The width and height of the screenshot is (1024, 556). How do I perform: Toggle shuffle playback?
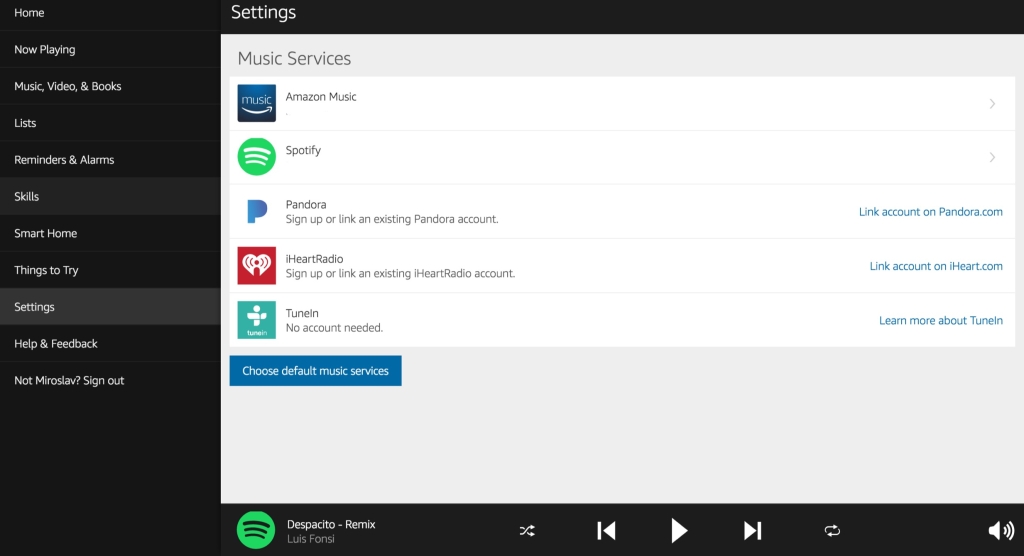tap(527, 531)
